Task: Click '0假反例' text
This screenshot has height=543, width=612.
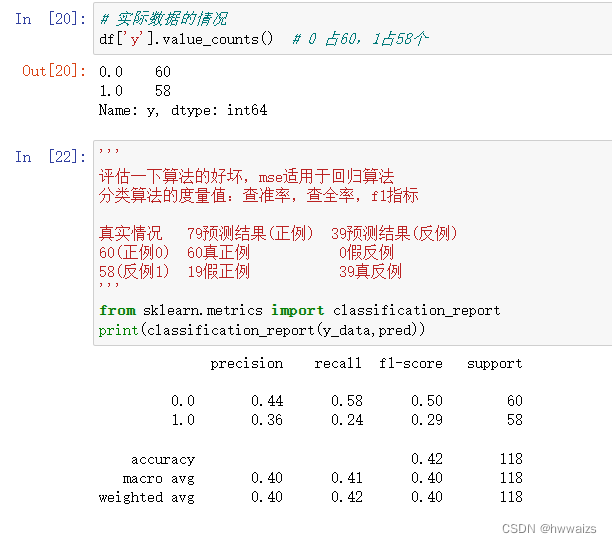Action: tap(366, 253)
